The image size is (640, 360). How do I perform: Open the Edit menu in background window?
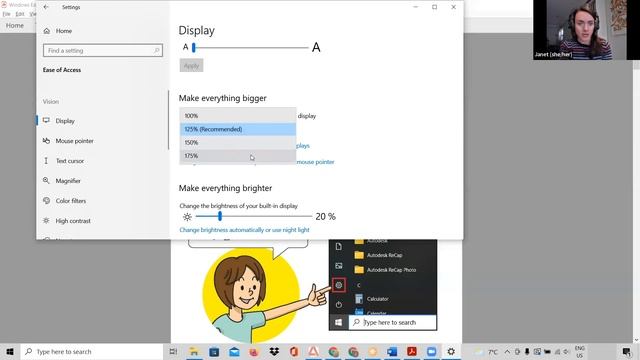click(20, 14)
